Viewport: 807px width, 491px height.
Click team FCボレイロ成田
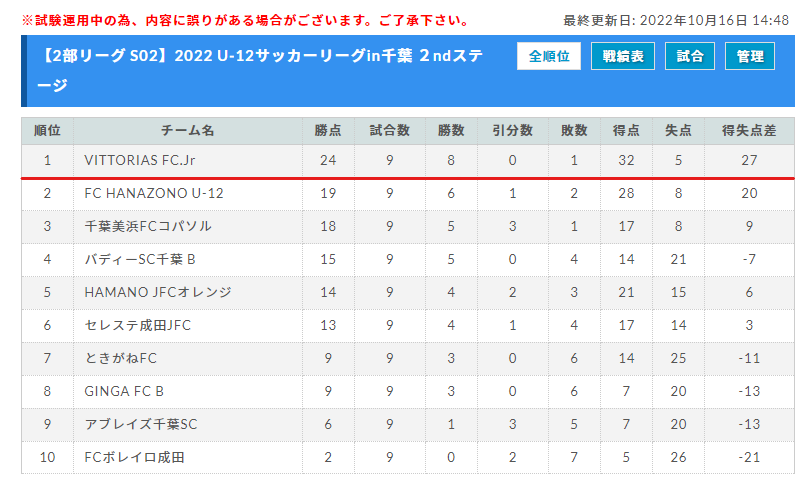point(134,457)
